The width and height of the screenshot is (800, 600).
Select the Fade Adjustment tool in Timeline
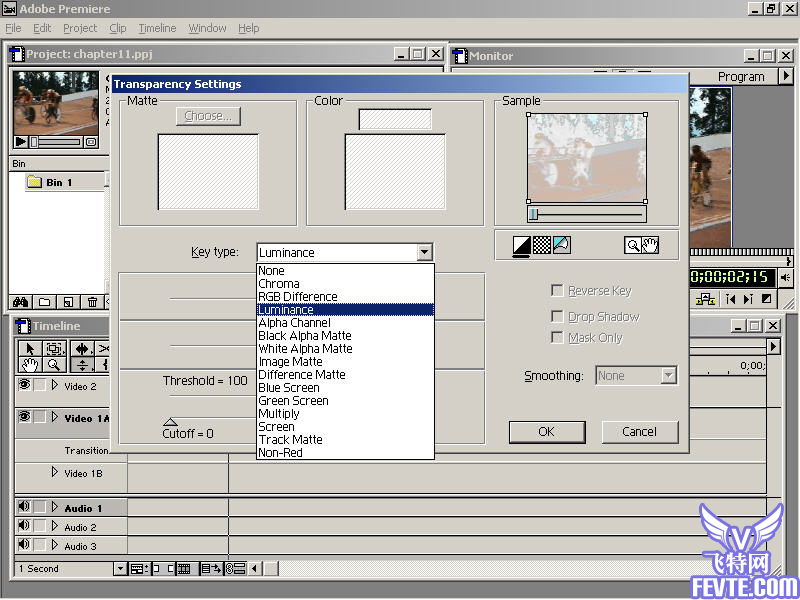click(x=82, y=365)
